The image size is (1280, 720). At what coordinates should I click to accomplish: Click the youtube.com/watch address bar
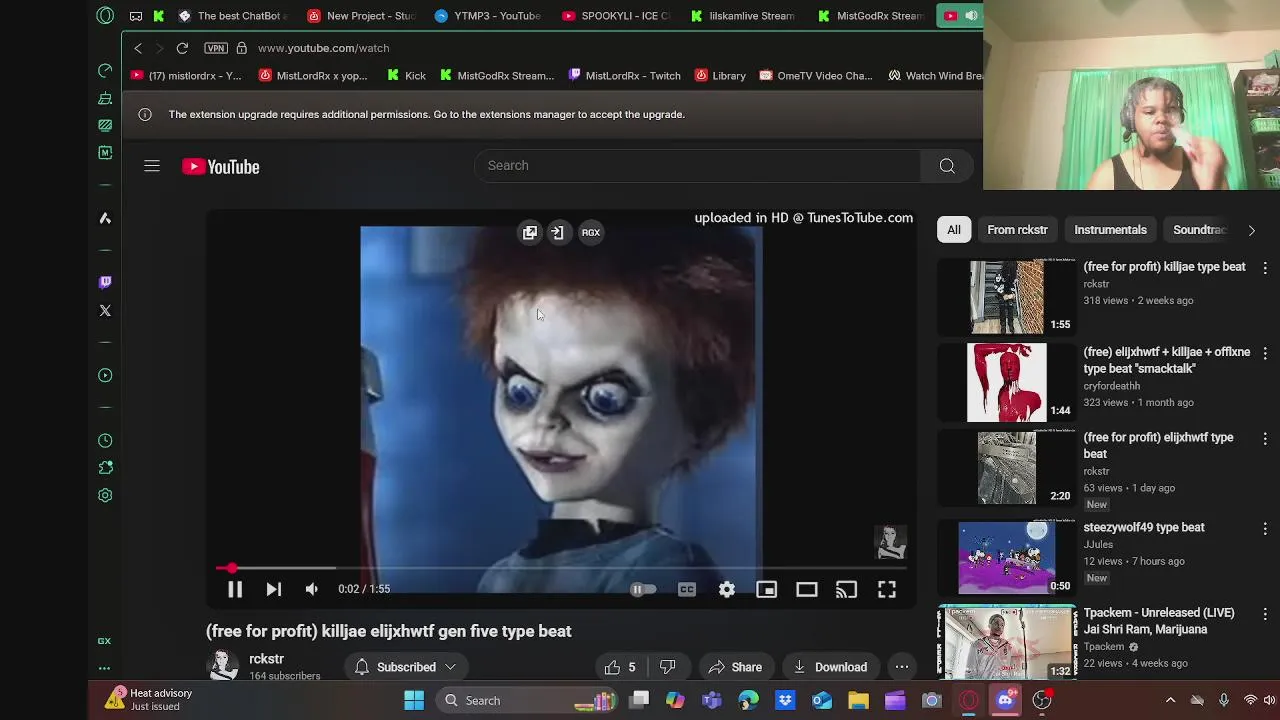(x=323, y=48)
